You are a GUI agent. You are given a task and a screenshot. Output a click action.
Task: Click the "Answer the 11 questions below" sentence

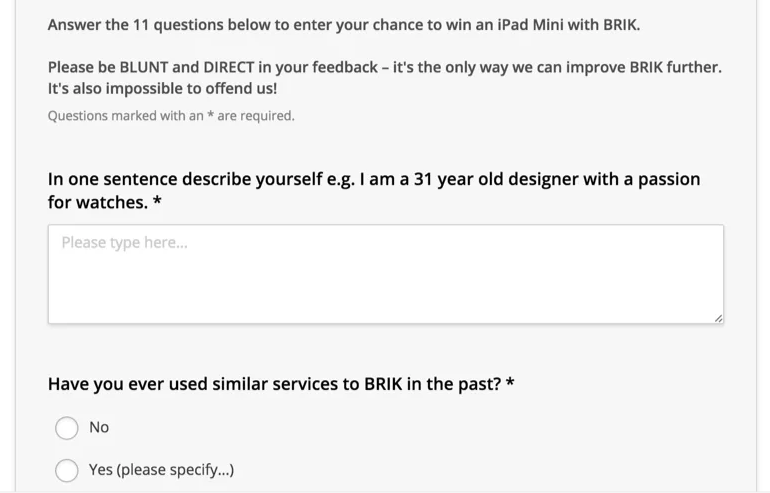[x=344, y=25]
